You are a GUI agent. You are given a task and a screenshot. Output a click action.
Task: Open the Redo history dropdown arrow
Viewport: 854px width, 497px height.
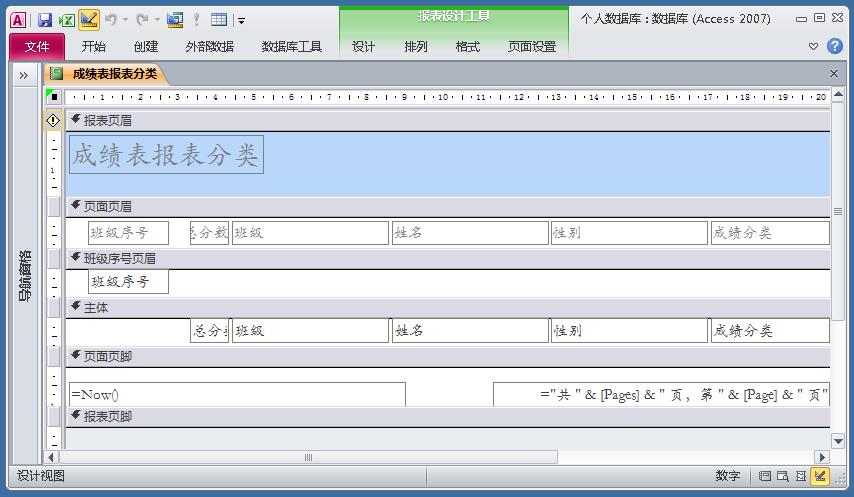point(157,20)
